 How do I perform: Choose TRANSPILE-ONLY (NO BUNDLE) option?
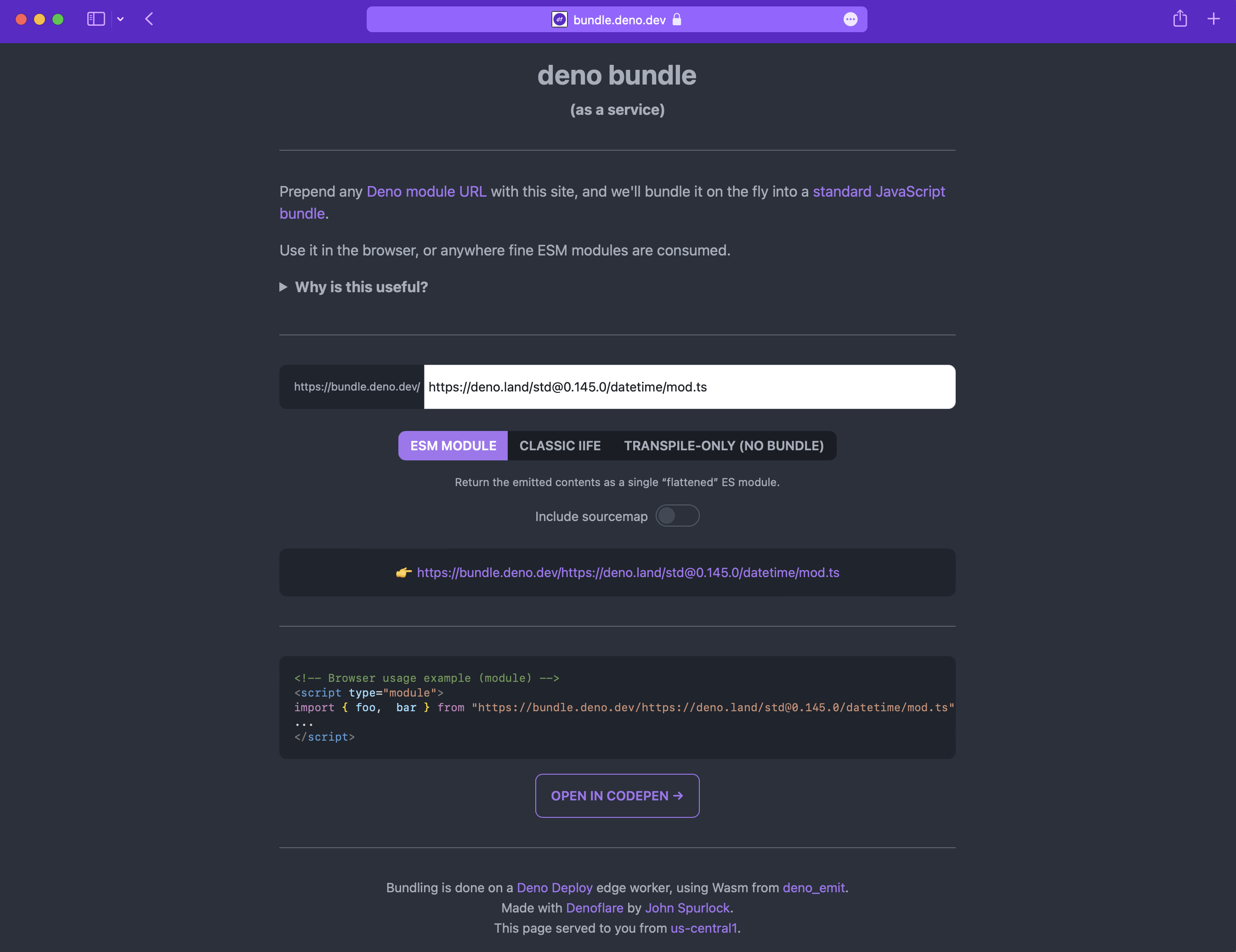click(x=723, y=446)
